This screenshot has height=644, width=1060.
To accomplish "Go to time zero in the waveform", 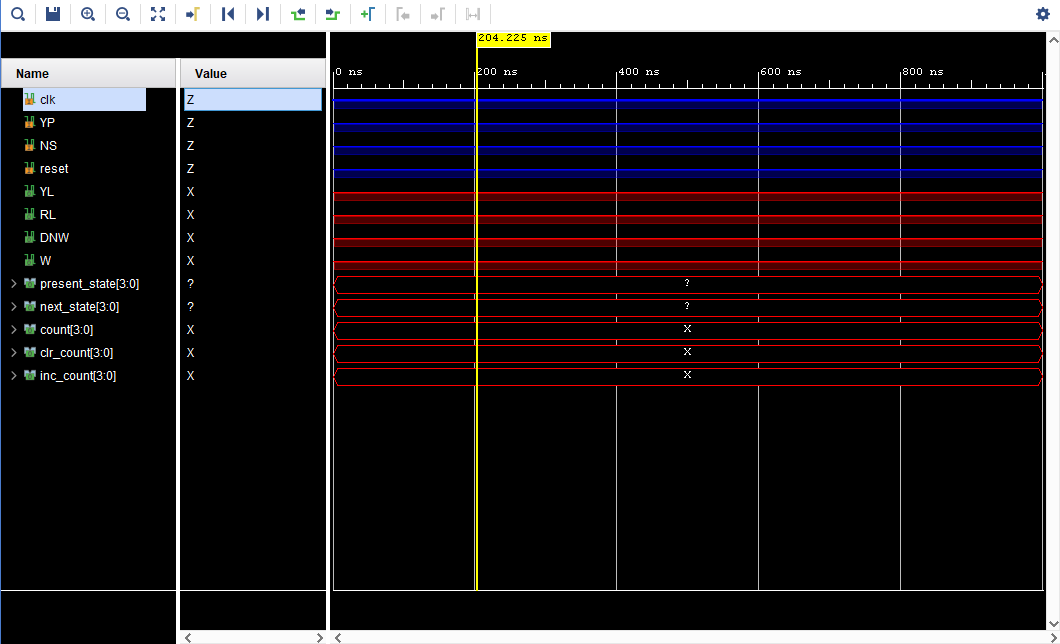I will 228,14.
